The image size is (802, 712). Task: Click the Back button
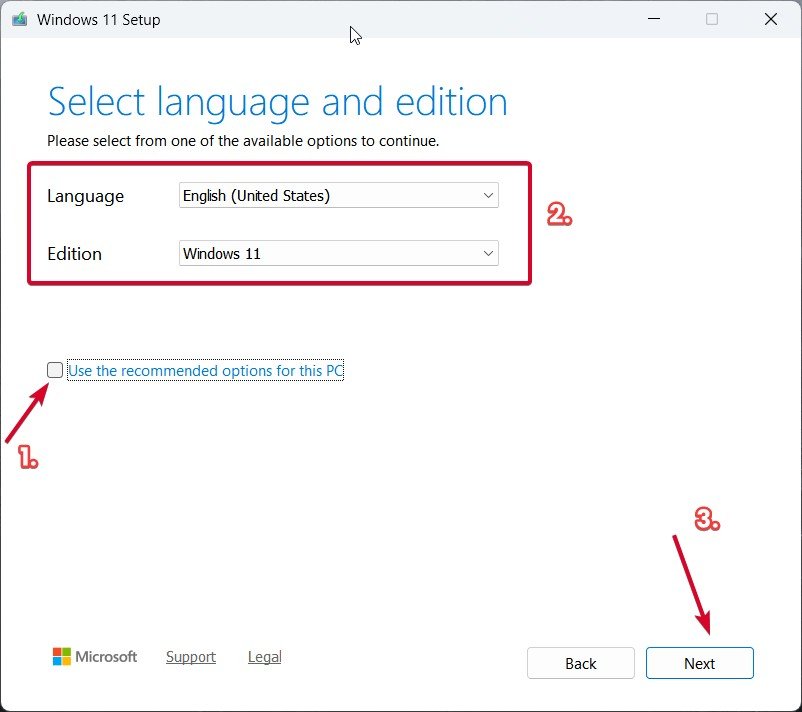[x=580, y=662]
